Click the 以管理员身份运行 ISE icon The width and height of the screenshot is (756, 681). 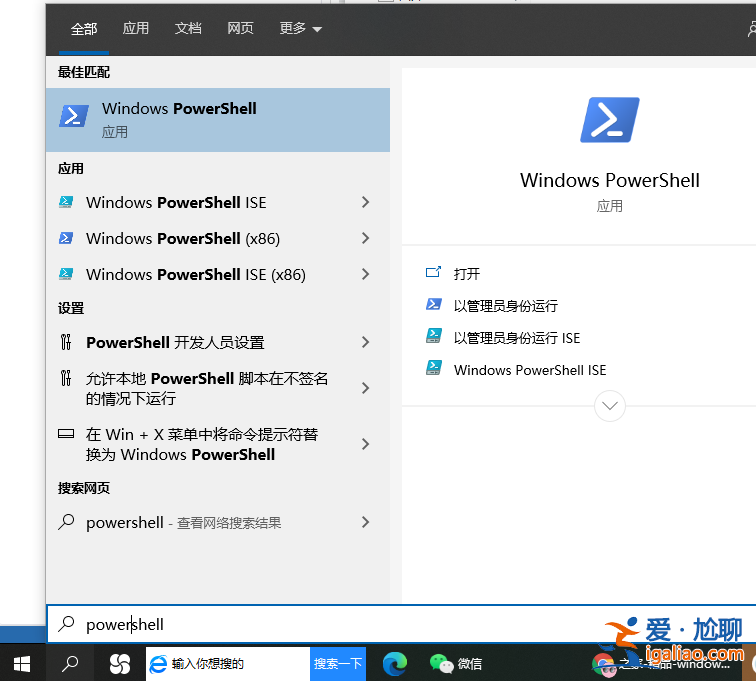(x=433, y=336)
